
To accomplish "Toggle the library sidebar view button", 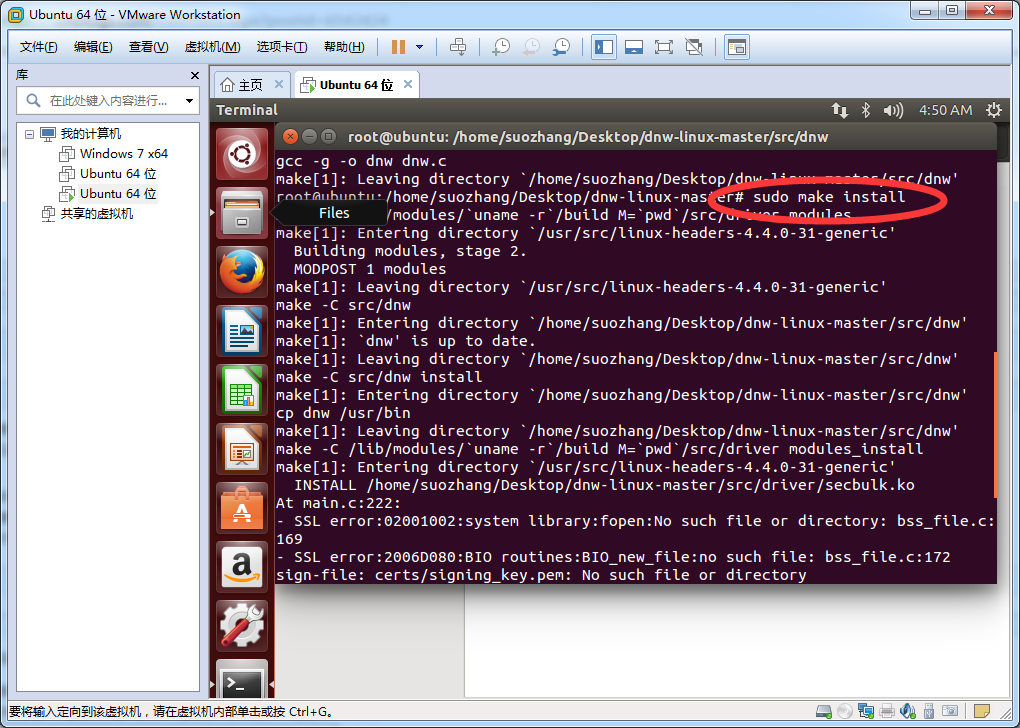I will click(x=604, y=47).
